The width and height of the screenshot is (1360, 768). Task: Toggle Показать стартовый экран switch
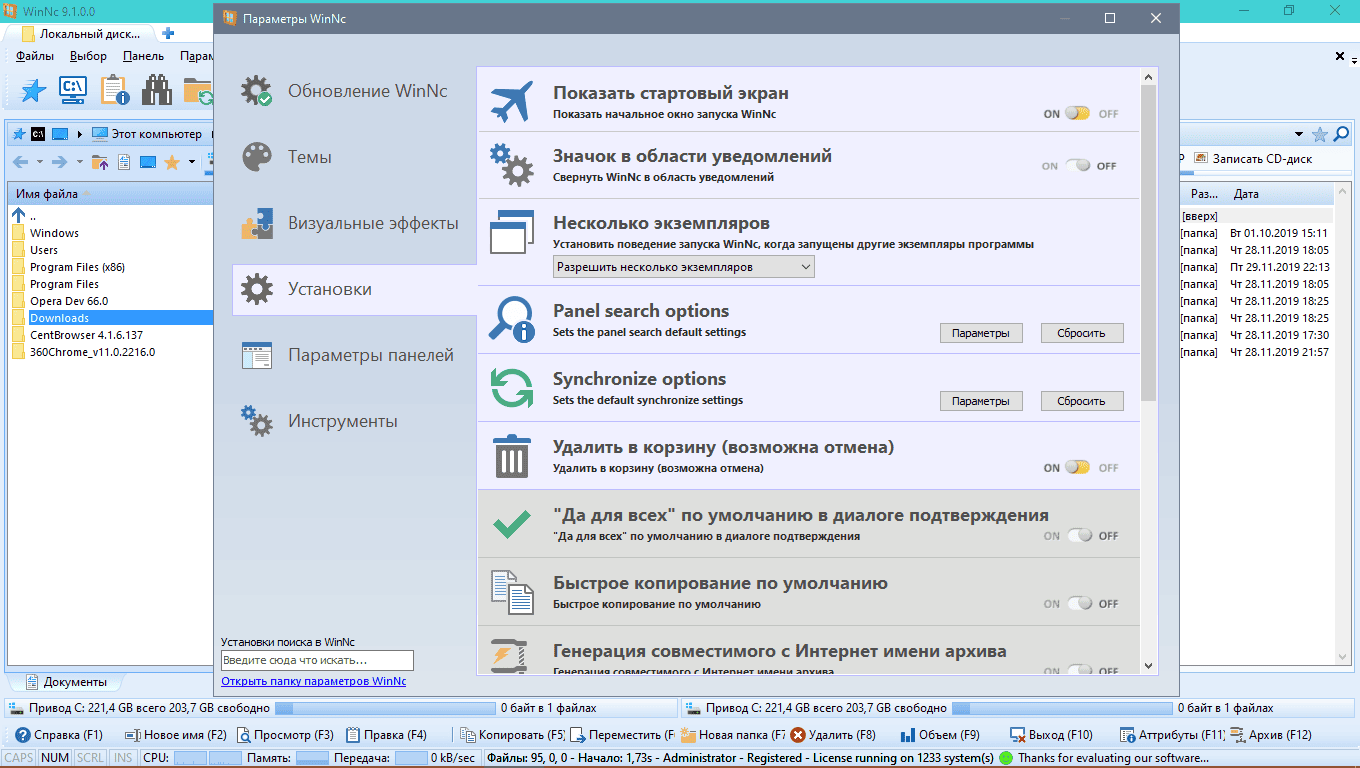[1077, 114]
